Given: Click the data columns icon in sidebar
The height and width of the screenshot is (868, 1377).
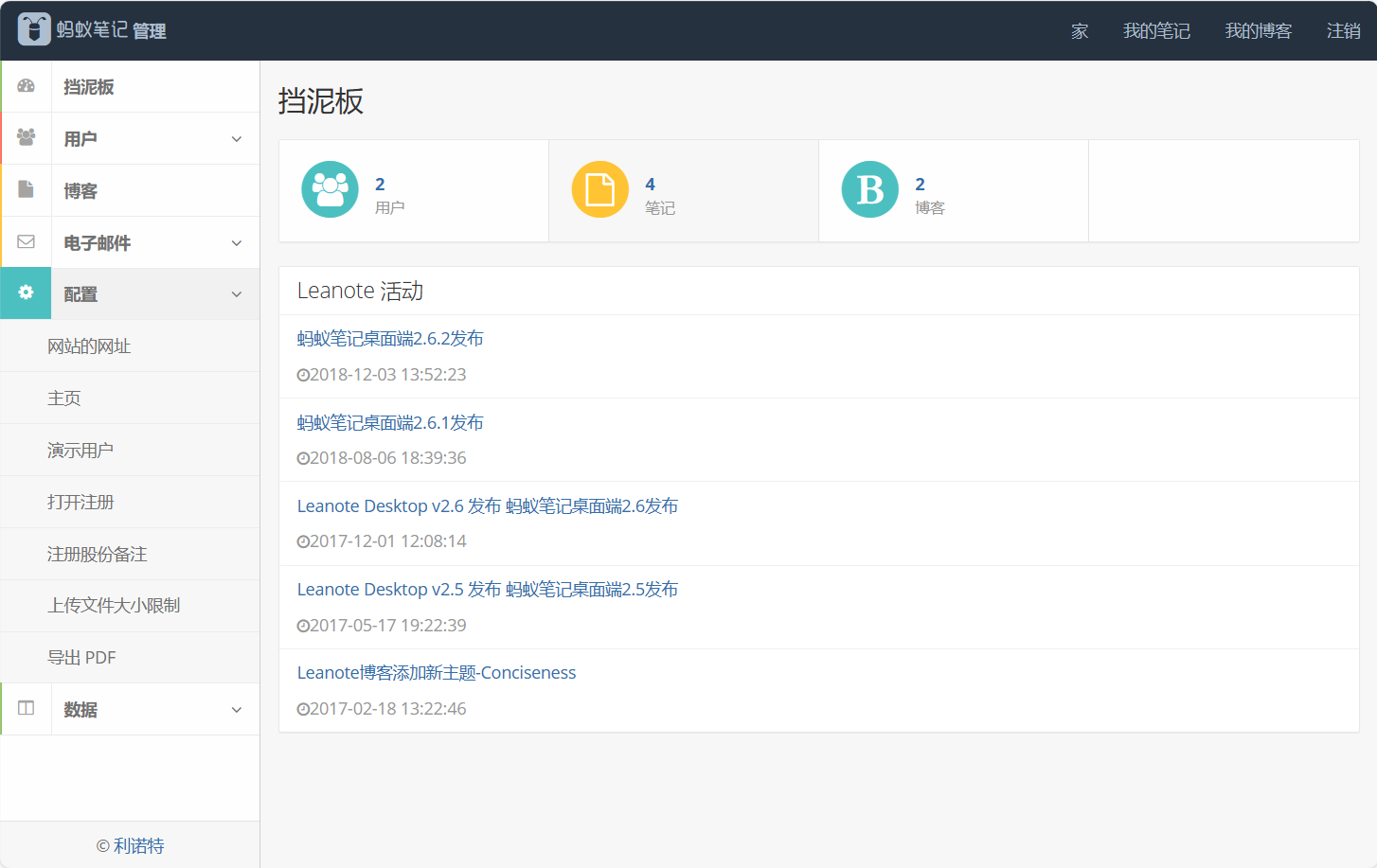Looking at the screenshot, I should 27,709.
